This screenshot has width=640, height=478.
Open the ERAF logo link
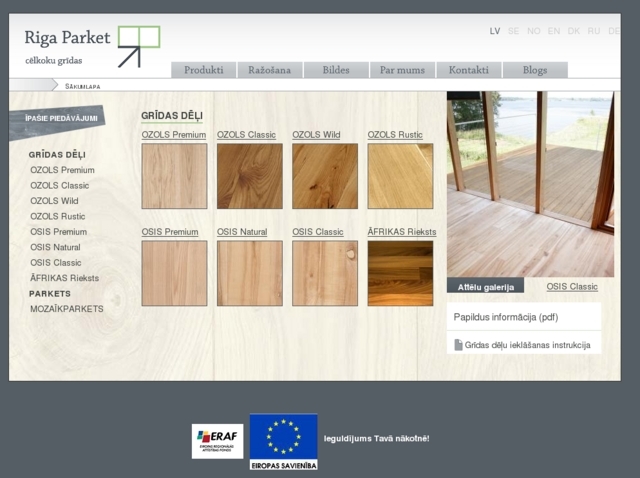(217, 440)
